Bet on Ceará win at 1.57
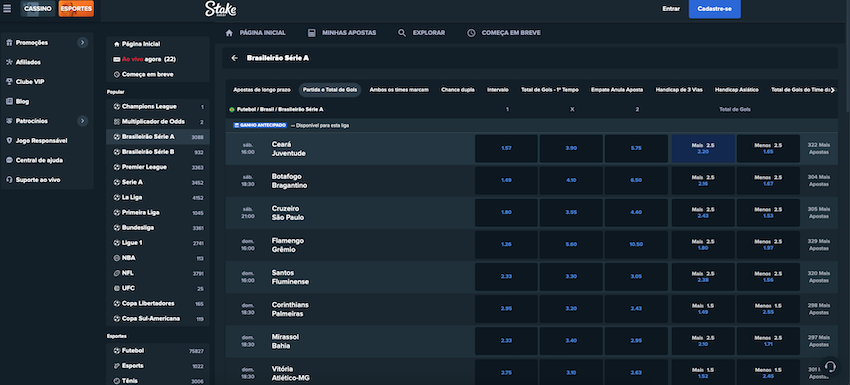The width and height of the screenshot is (850, 385). [x=506, y=149]
